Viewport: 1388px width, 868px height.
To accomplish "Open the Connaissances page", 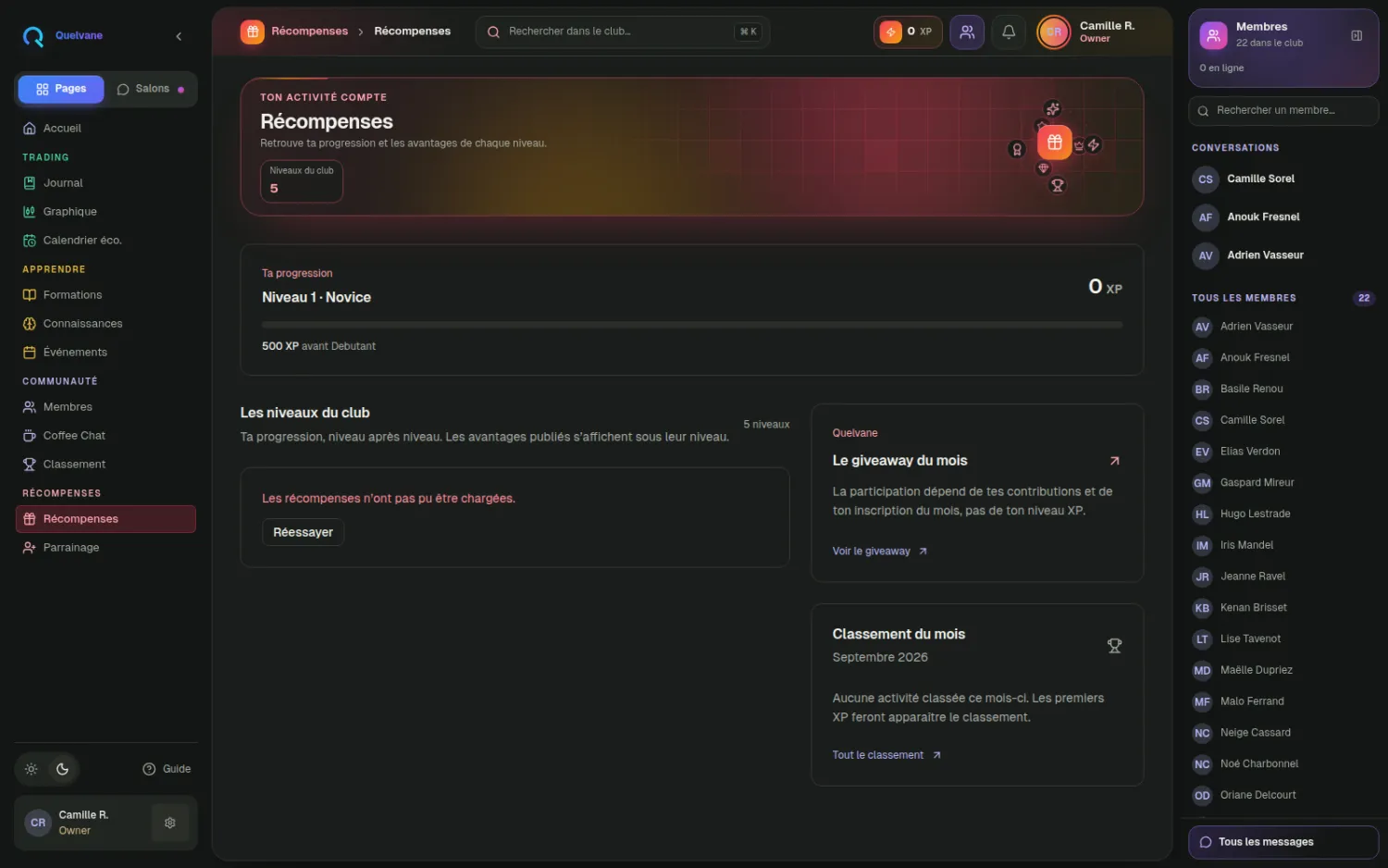I will click(105, 324).
